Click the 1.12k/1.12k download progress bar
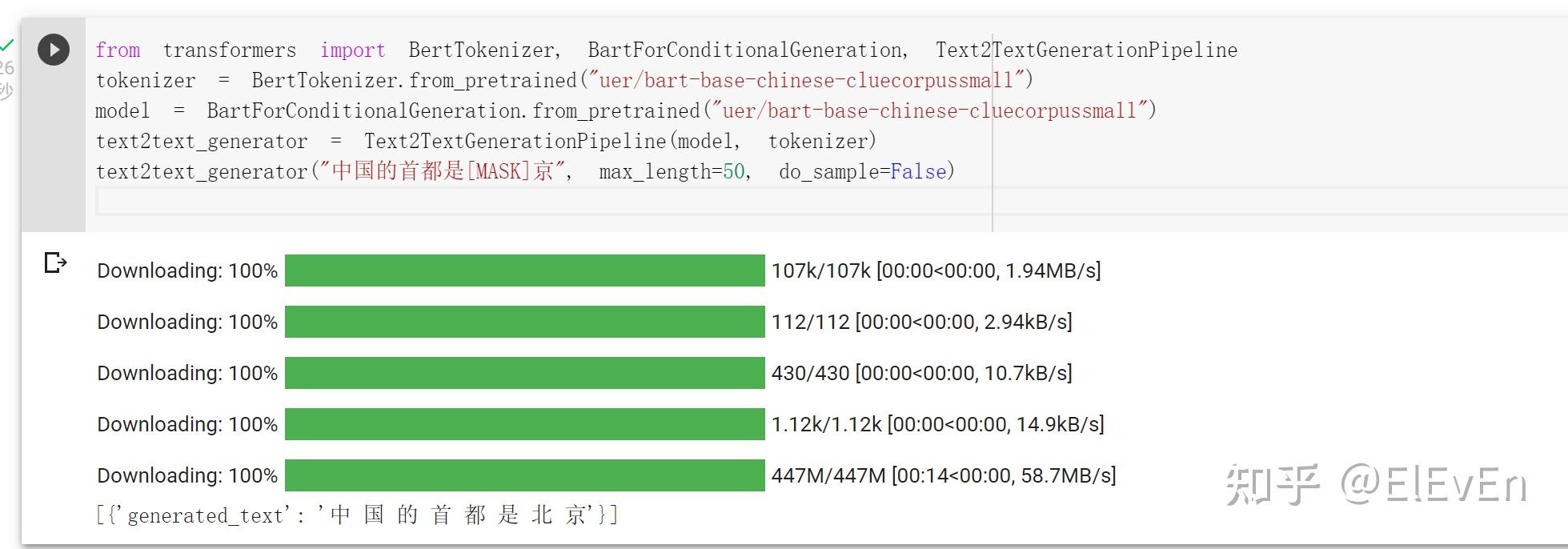This screenshot has width=1568, height=549. point(524,424)
